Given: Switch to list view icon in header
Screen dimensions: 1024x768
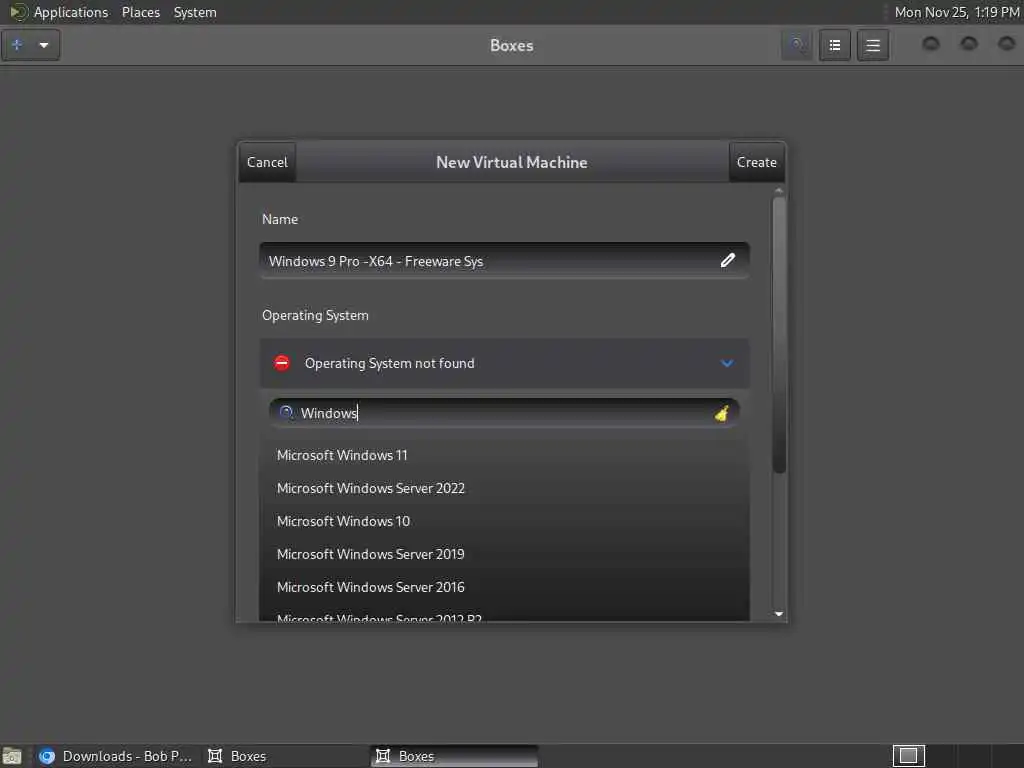Looking at the screenshot, I should (835, 45).
